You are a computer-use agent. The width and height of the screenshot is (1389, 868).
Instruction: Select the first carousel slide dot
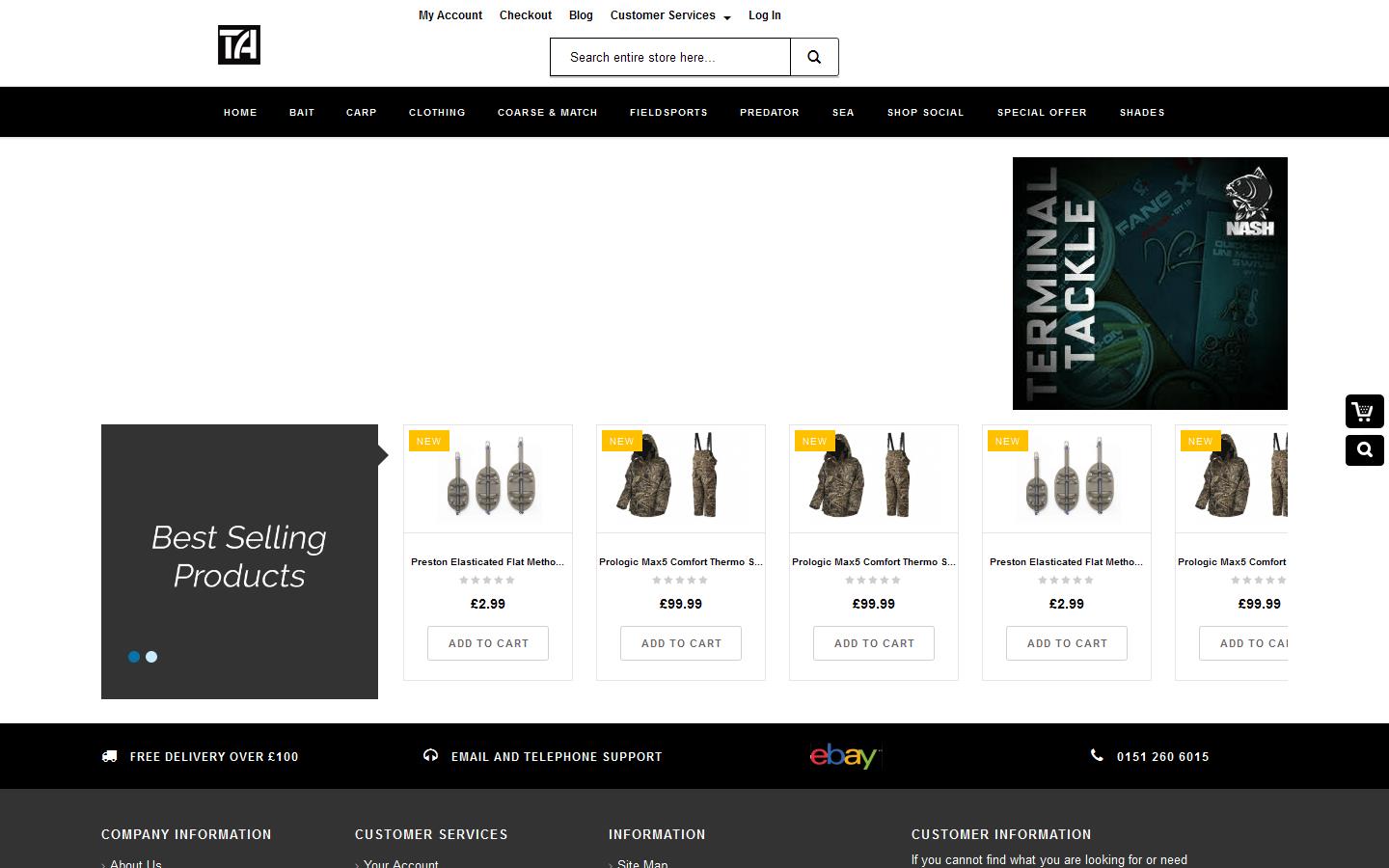click(x=134, y=657)
